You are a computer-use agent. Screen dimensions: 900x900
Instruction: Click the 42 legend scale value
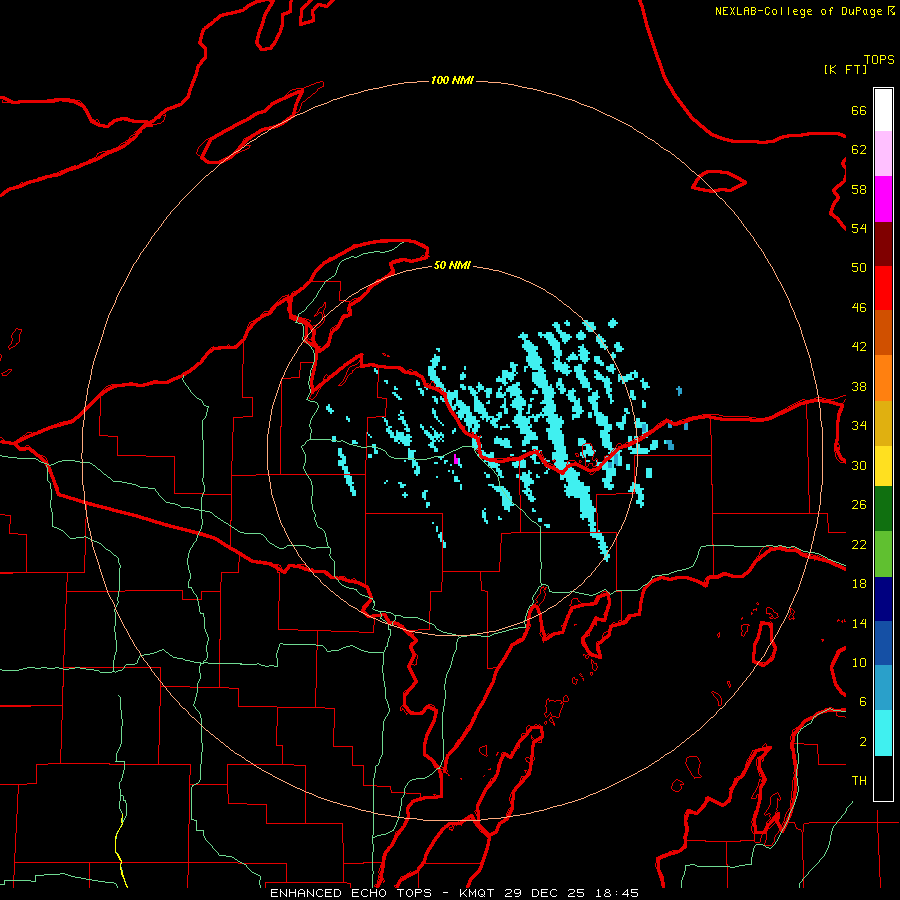coord(859,347)
